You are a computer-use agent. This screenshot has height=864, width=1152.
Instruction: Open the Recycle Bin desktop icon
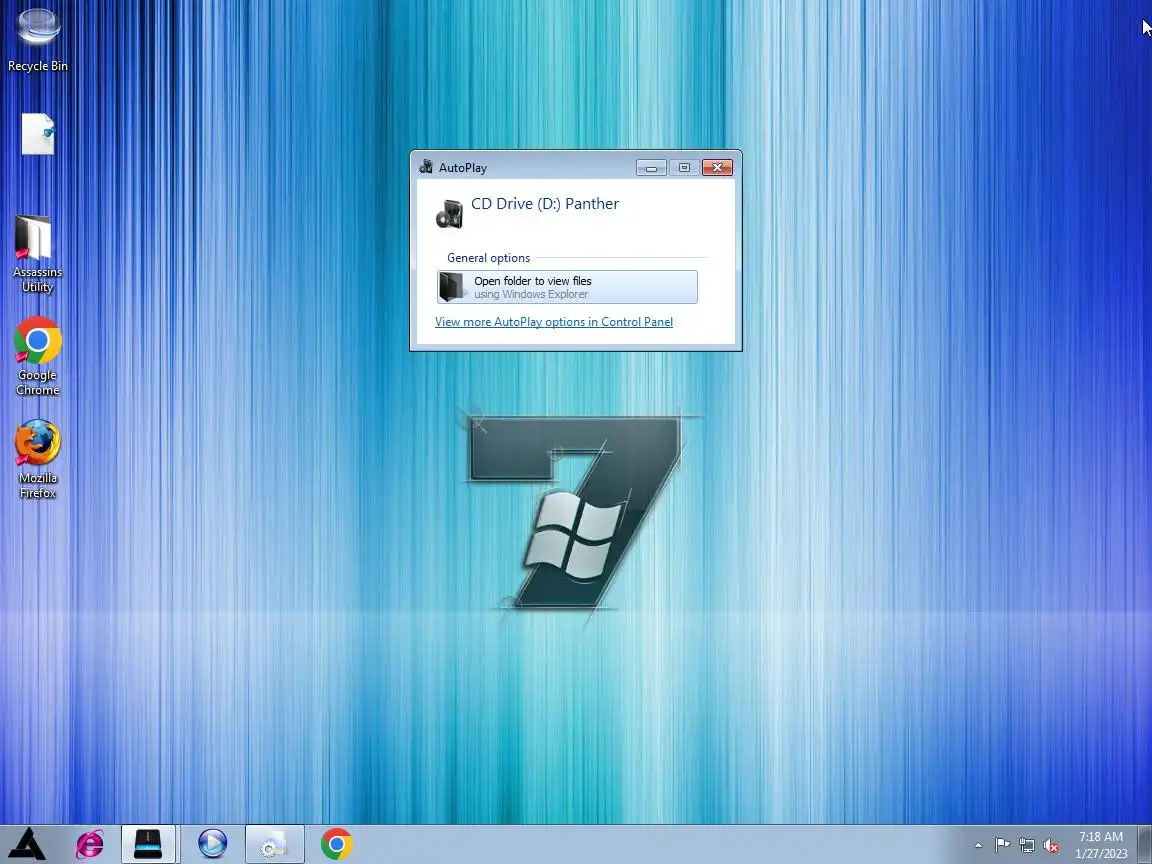37,39
